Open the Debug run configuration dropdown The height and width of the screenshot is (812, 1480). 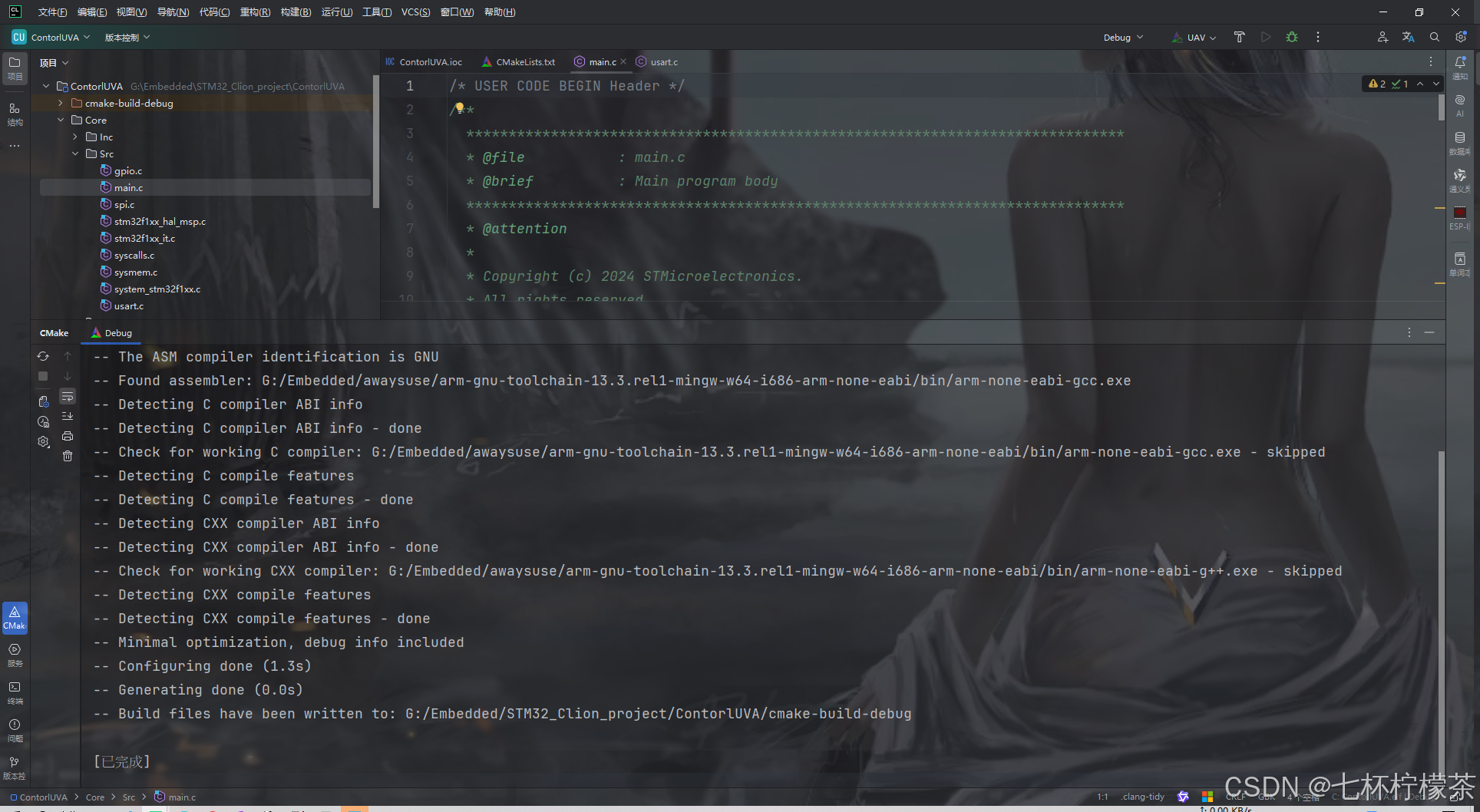coord(1122,37)
